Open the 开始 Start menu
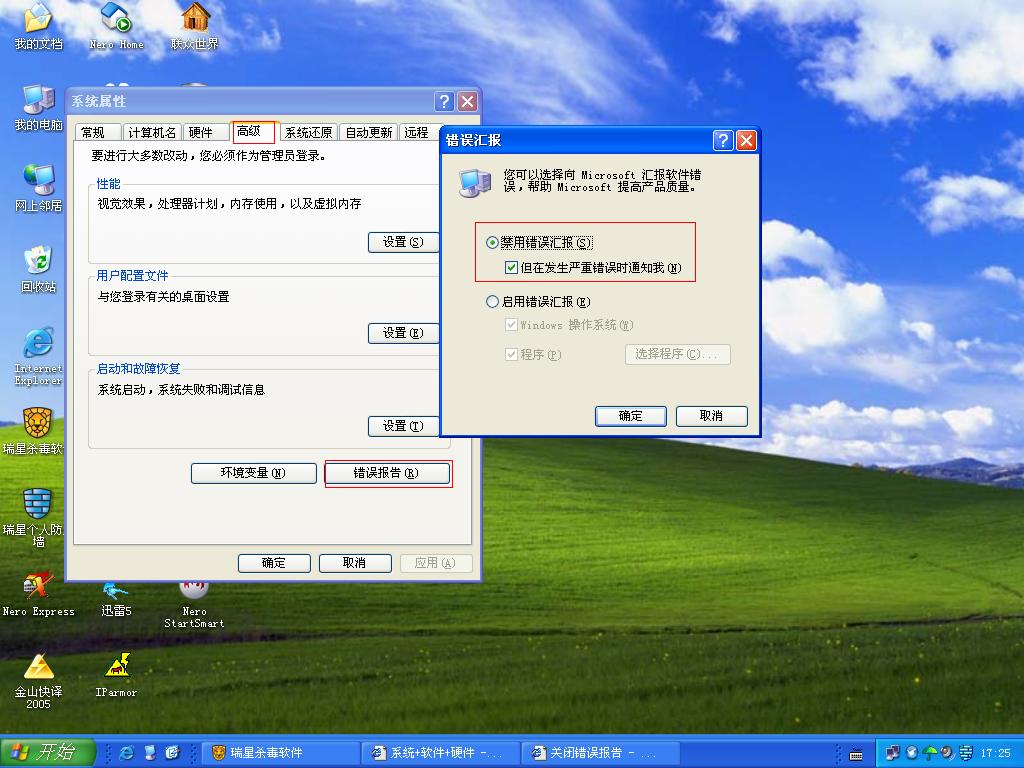Screen dimensions: 1024x768 pos(47,752)
